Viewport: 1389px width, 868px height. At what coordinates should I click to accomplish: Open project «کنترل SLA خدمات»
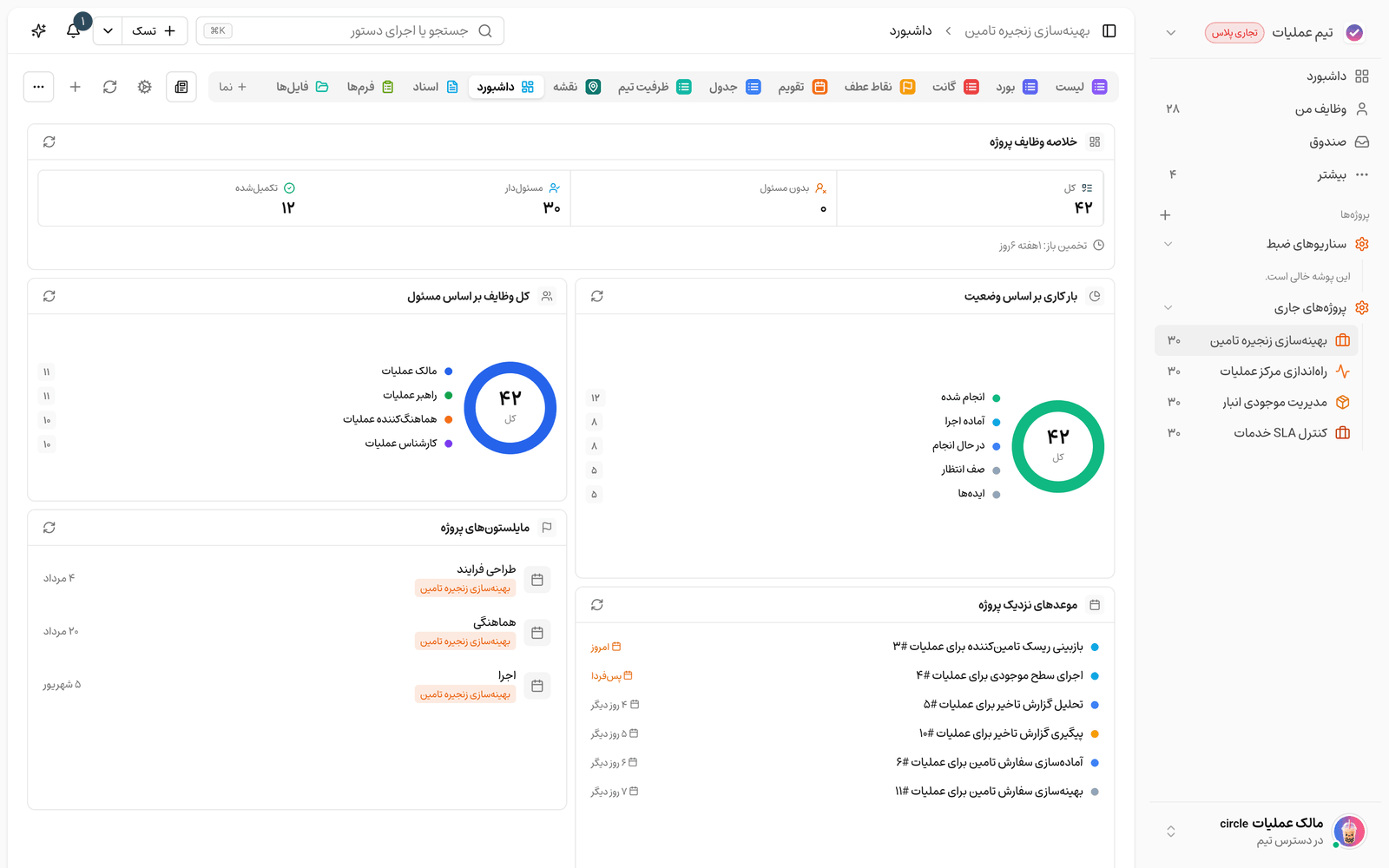(1256, 432)
